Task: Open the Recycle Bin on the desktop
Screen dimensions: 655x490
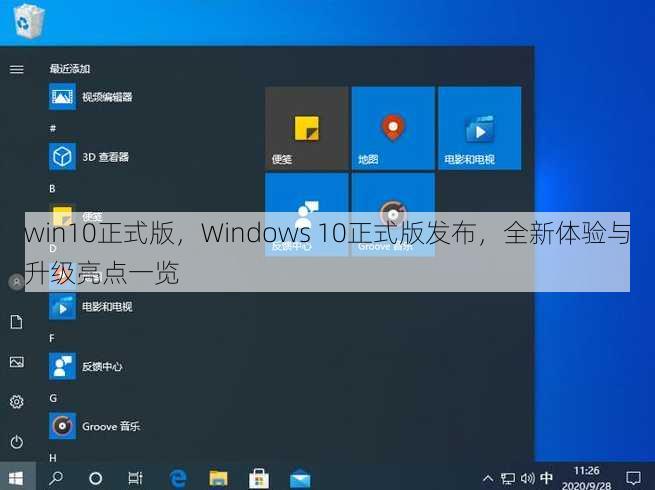Action: [29, 21]
